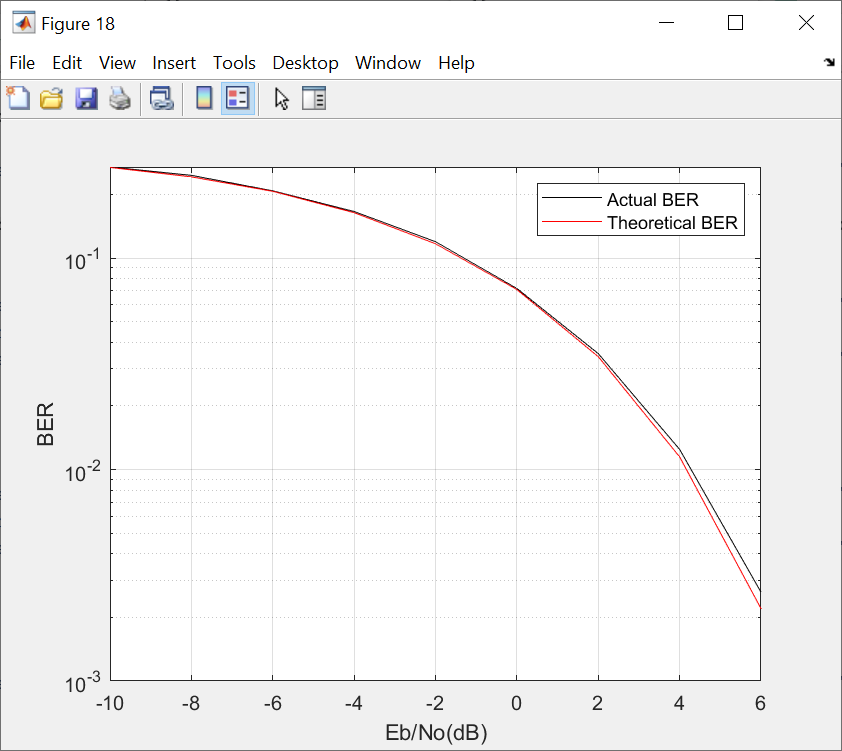Open the Help menu

(x=456, y=63)
